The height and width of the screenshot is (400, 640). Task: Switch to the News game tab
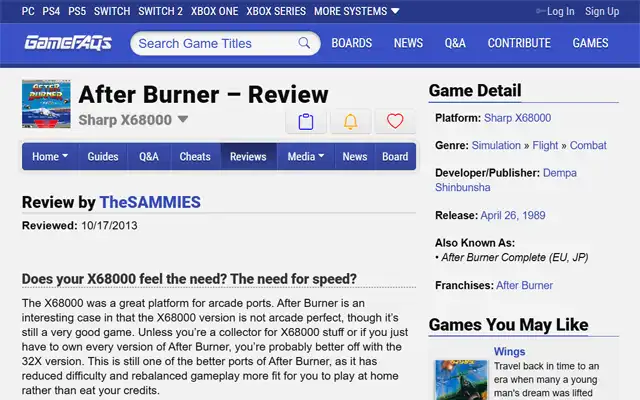tap(355, 156)
